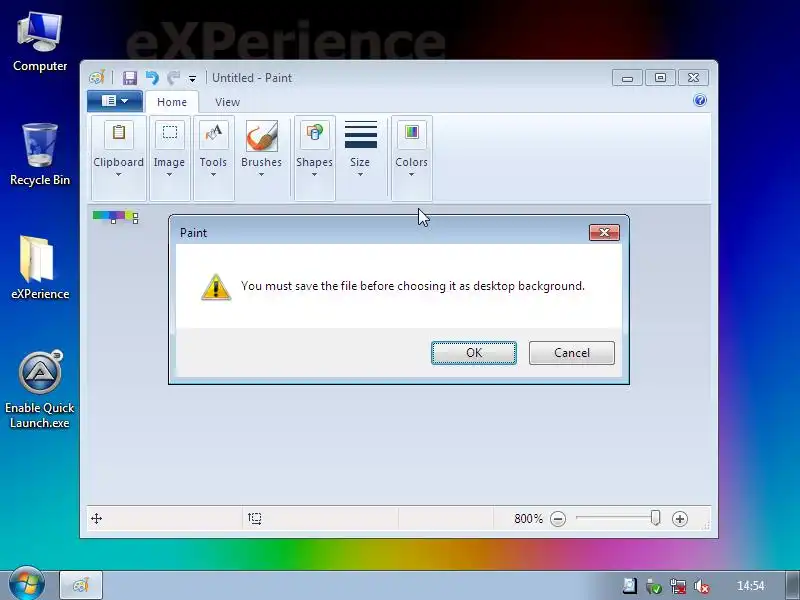Click the Paint taskbar button

[81, 585]
